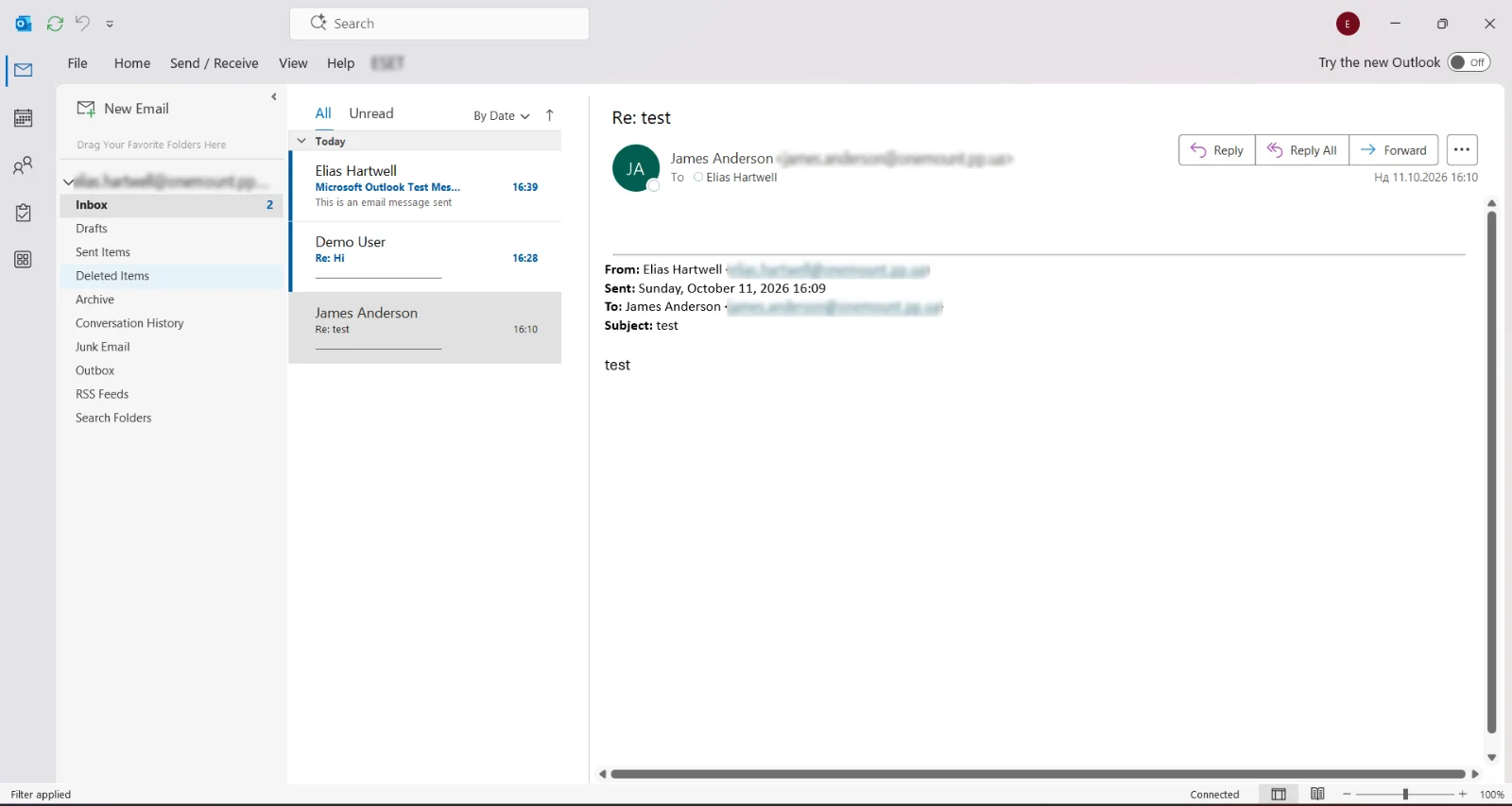Collapse the account folder tree chevron
The width and height of the screenshot is (1512, 806).
tap(68, 181)
